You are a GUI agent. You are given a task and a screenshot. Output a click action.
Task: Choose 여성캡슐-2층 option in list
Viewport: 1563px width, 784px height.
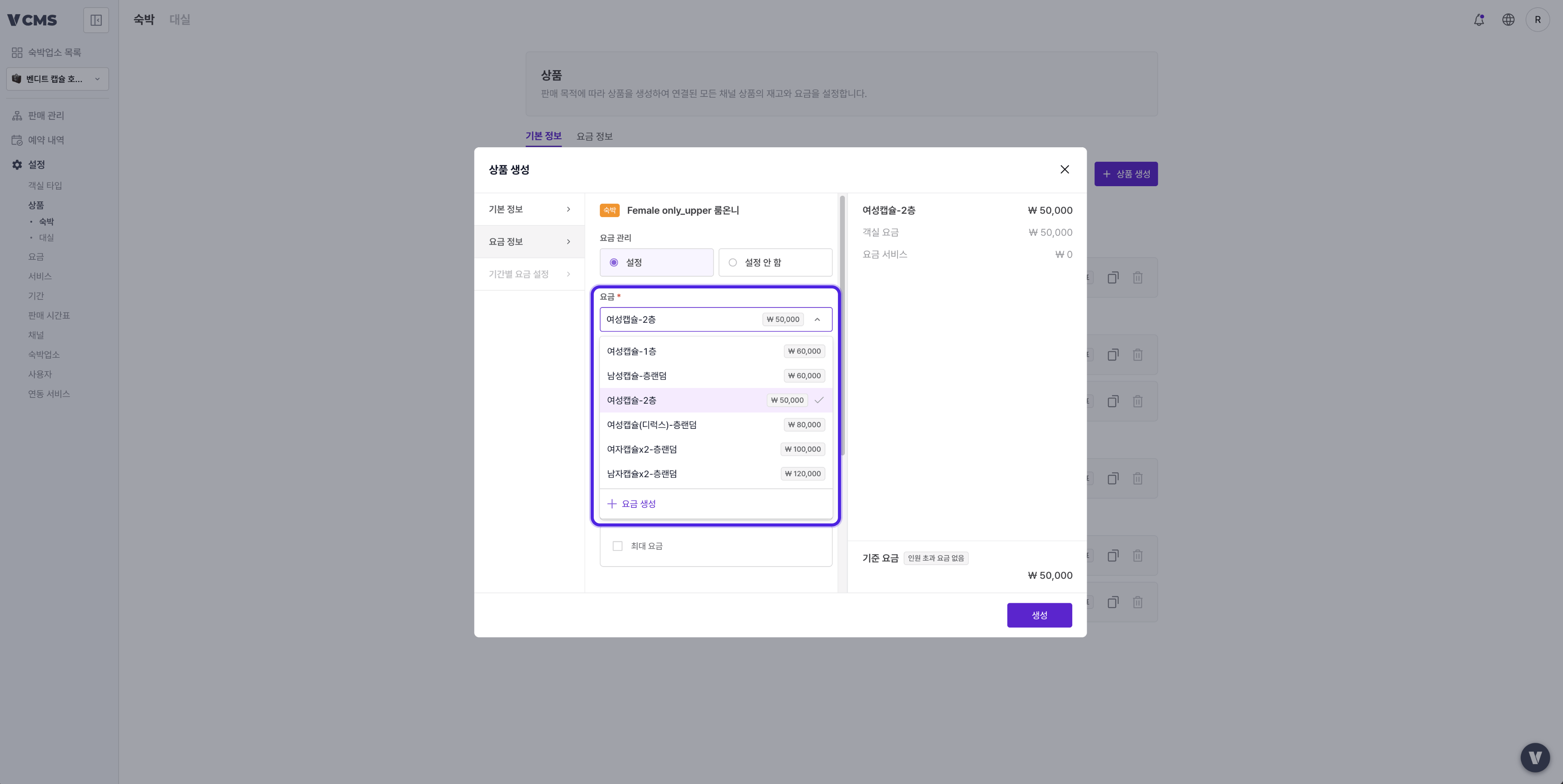(x=716, y=400)
